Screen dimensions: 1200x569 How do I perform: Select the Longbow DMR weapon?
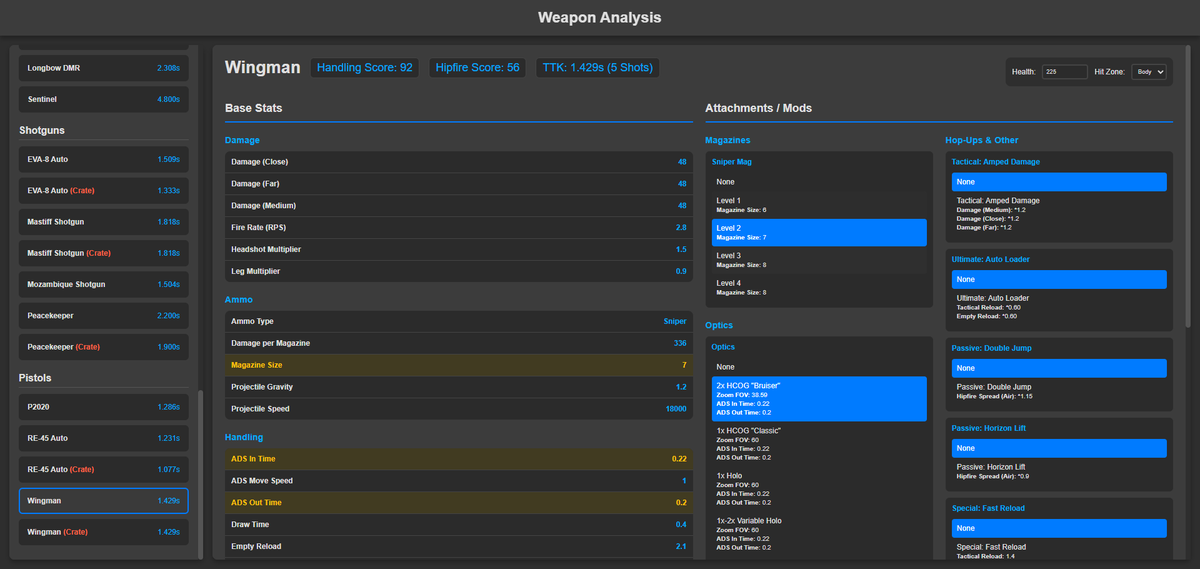(103, 68)
